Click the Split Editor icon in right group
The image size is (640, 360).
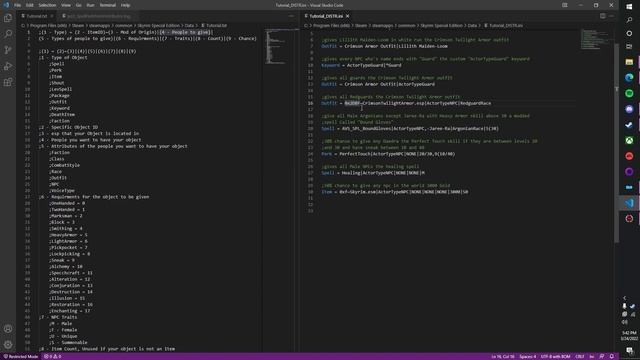coord(602,16)
